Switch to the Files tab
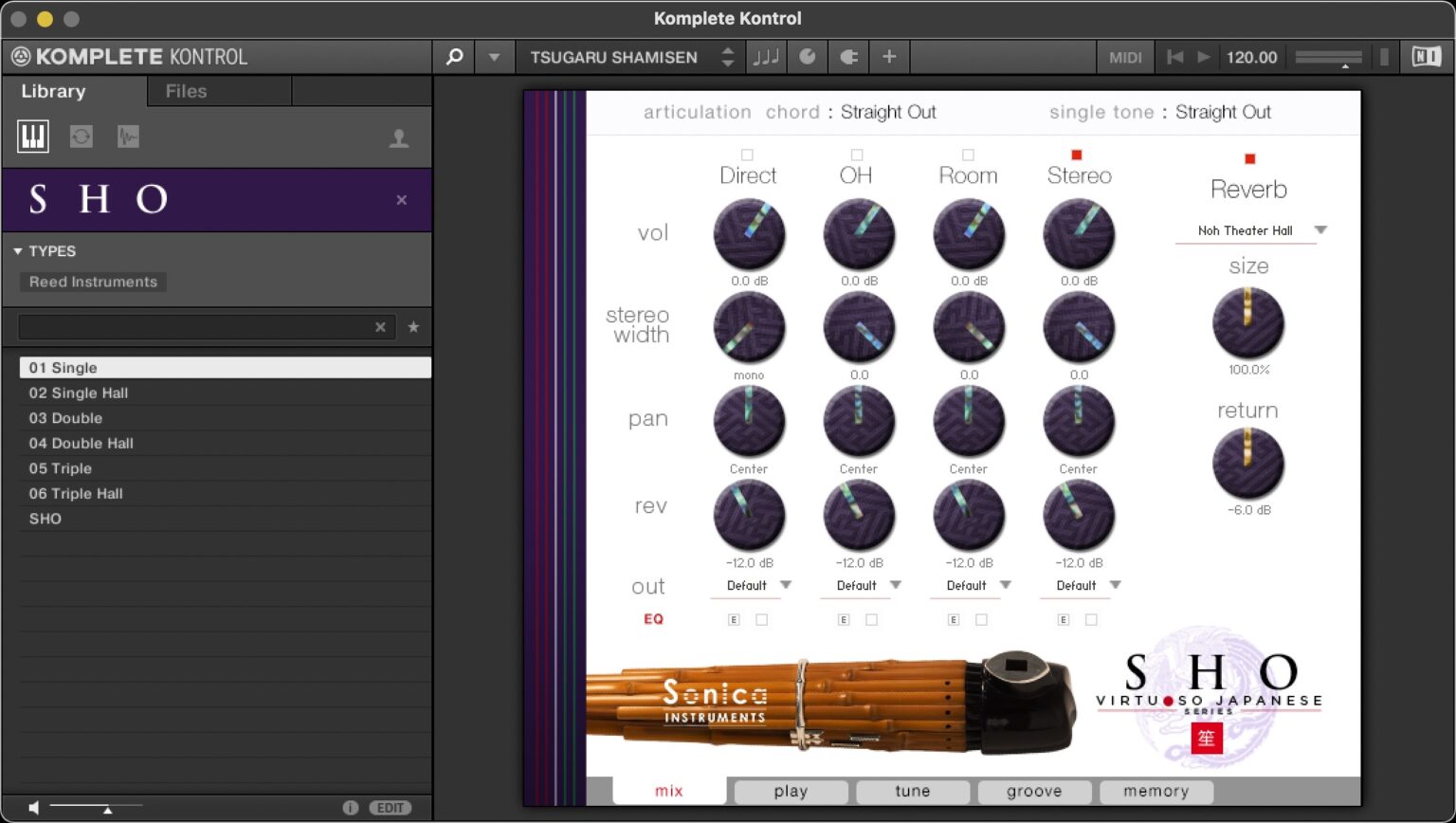The width and height of the screenshot is (1456, 823). (186, 91)
